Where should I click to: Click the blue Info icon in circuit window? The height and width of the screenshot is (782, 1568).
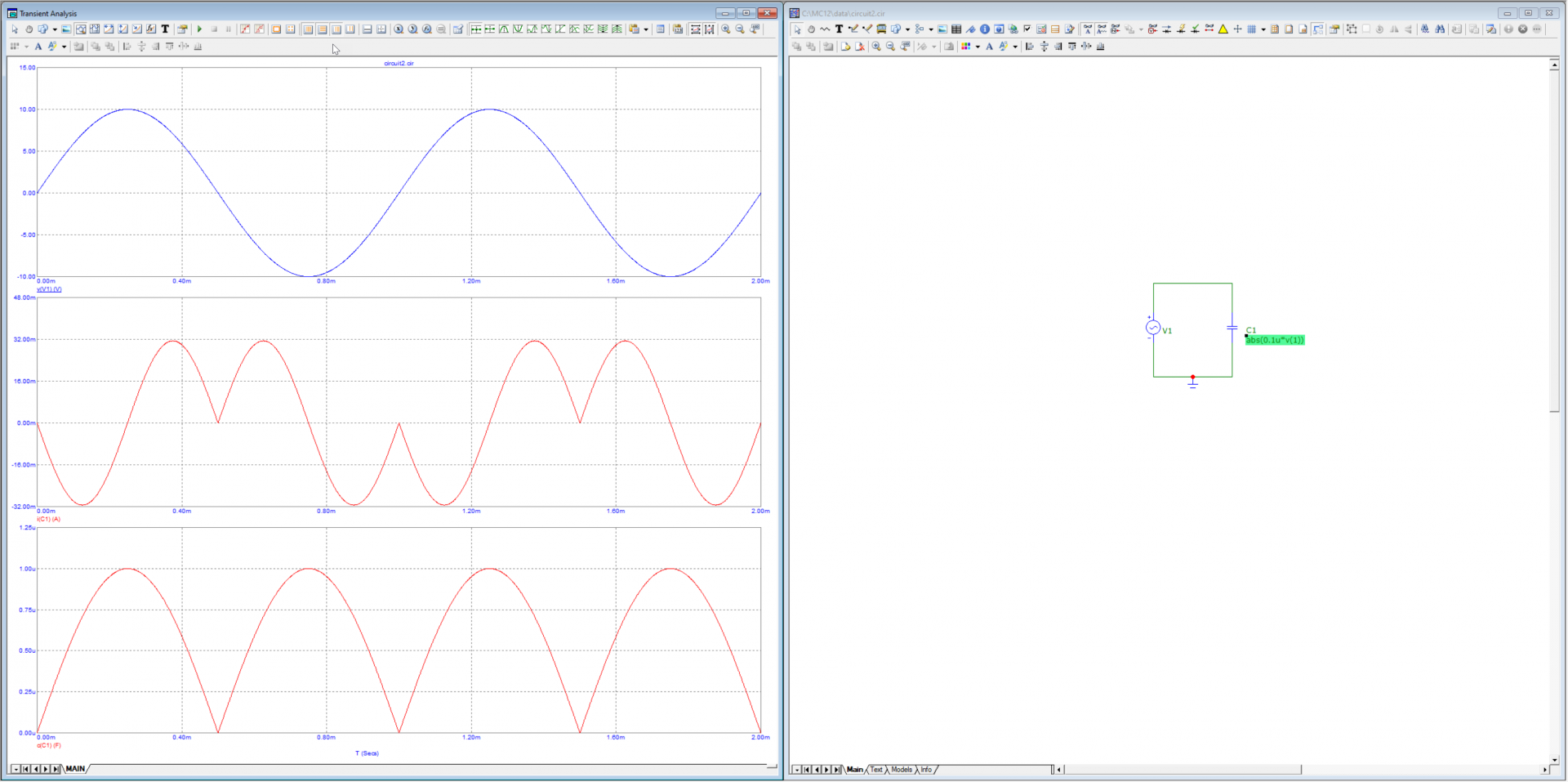tap(985, 29)
